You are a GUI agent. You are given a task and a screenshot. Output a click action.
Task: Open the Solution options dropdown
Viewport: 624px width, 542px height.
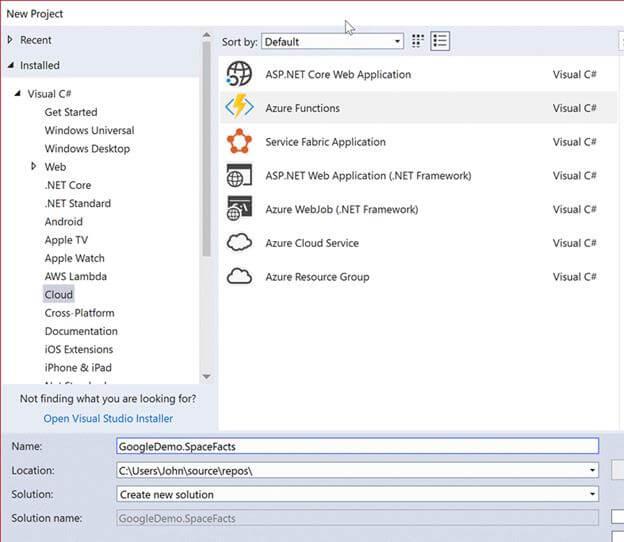point(592,494)
